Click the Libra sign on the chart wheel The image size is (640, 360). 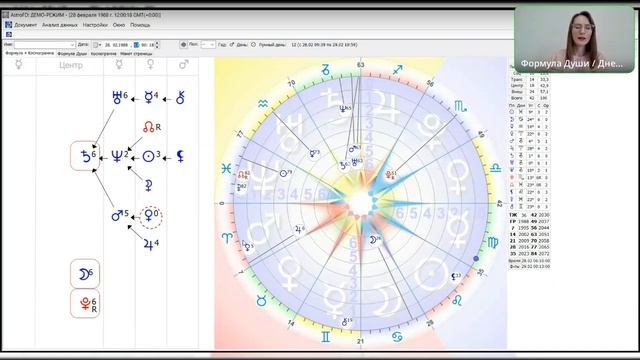pos(495,168)
